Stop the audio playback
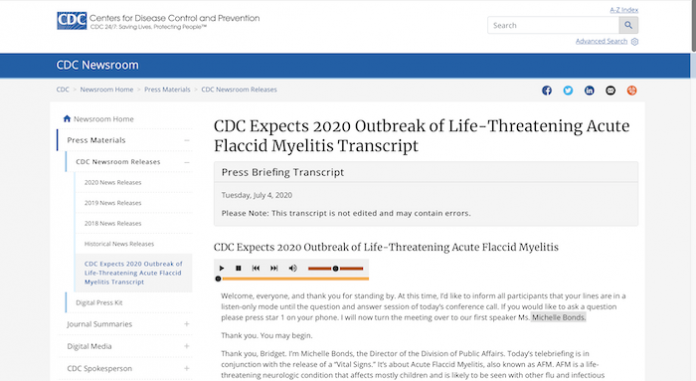Viewport: 696px width, 381px height. 238,268
